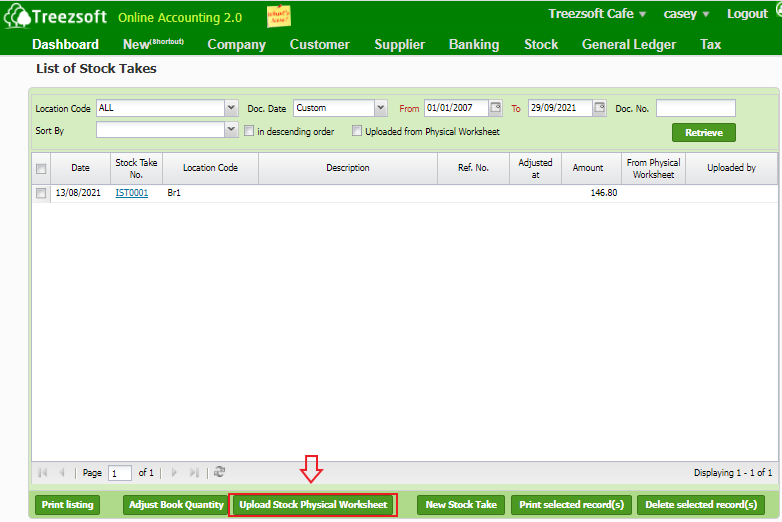The width and height of the screenshot is (782, 522).
Task: Enable the in descending order checkbox
Action: [x=249, y=131]
